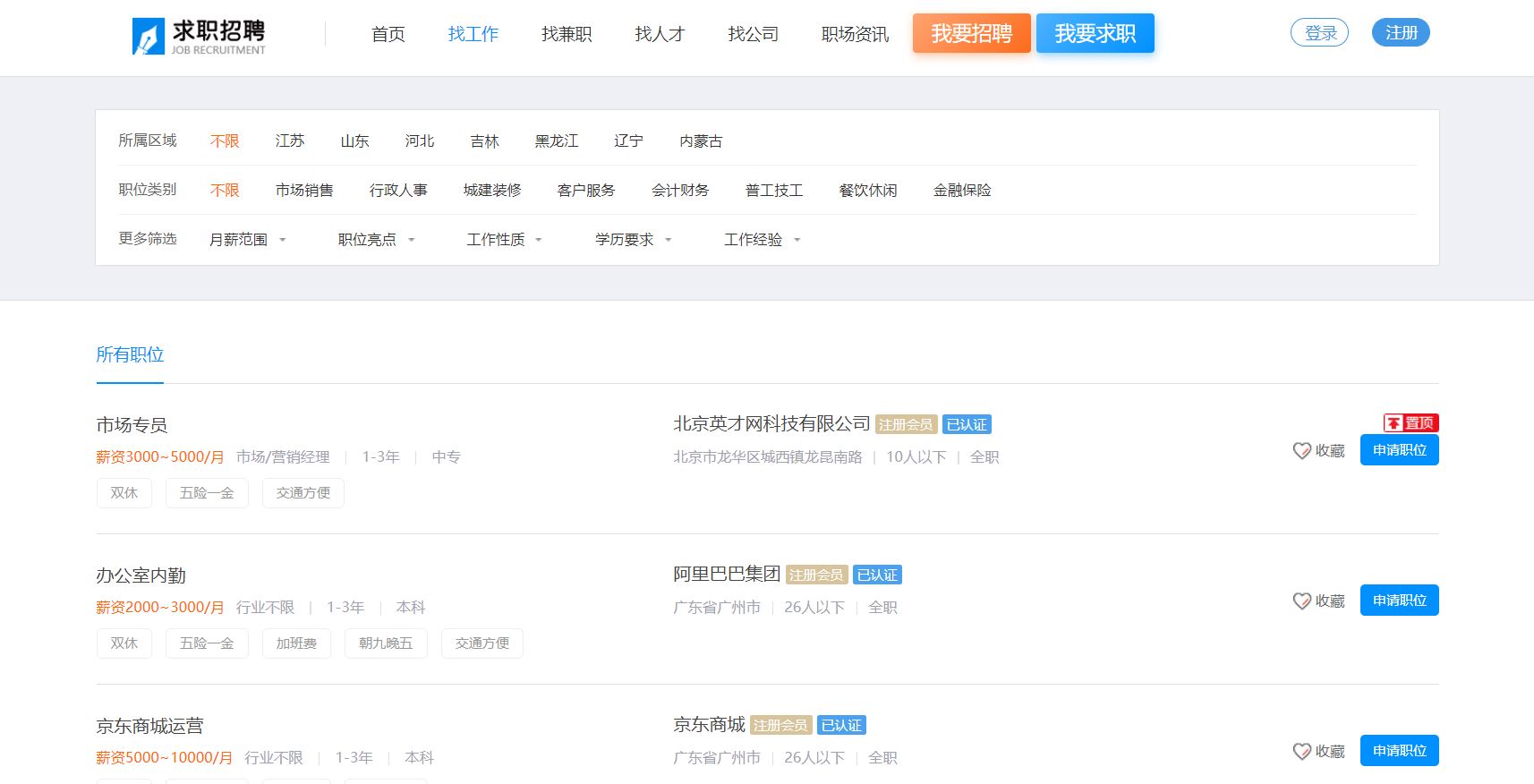The height and width of the screenshot is (784, 1534).
Task: Open company 北京英才网科技有限公司
Action: click(771, 424)
